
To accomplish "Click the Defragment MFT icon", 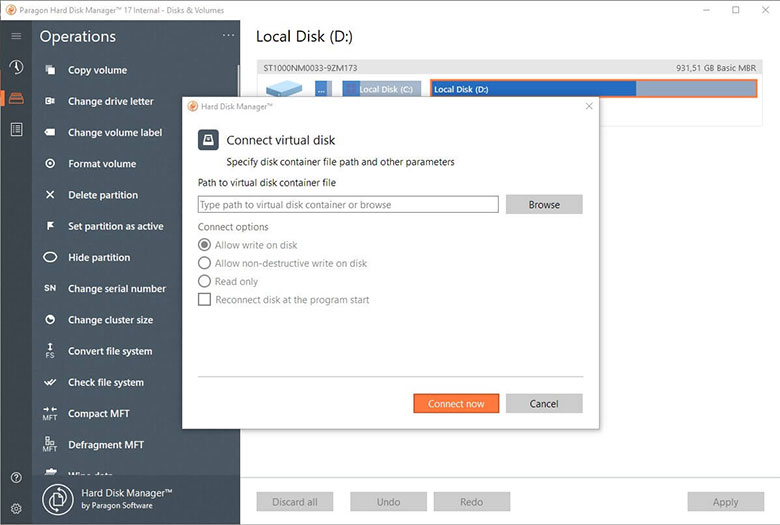I will [x=50, y=444].
